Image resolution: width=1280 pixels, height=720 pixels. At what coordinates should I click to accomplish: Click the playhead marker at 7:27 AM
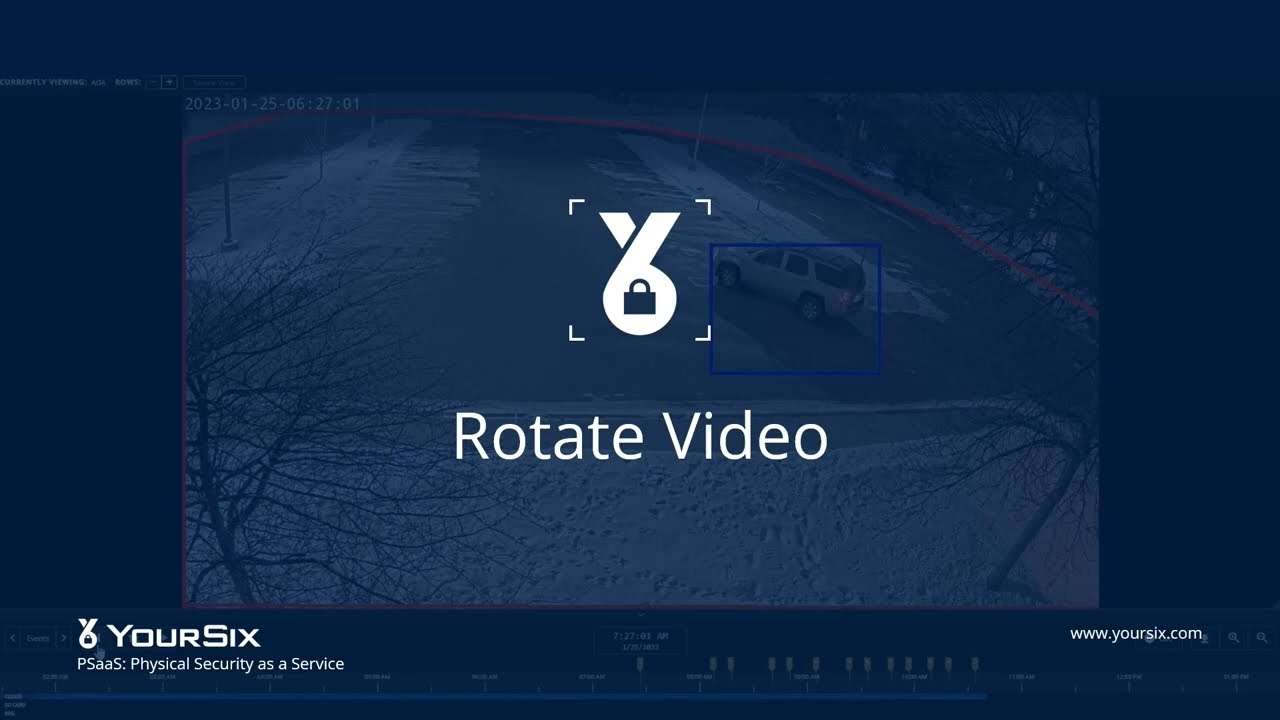[x=640, y=664]
